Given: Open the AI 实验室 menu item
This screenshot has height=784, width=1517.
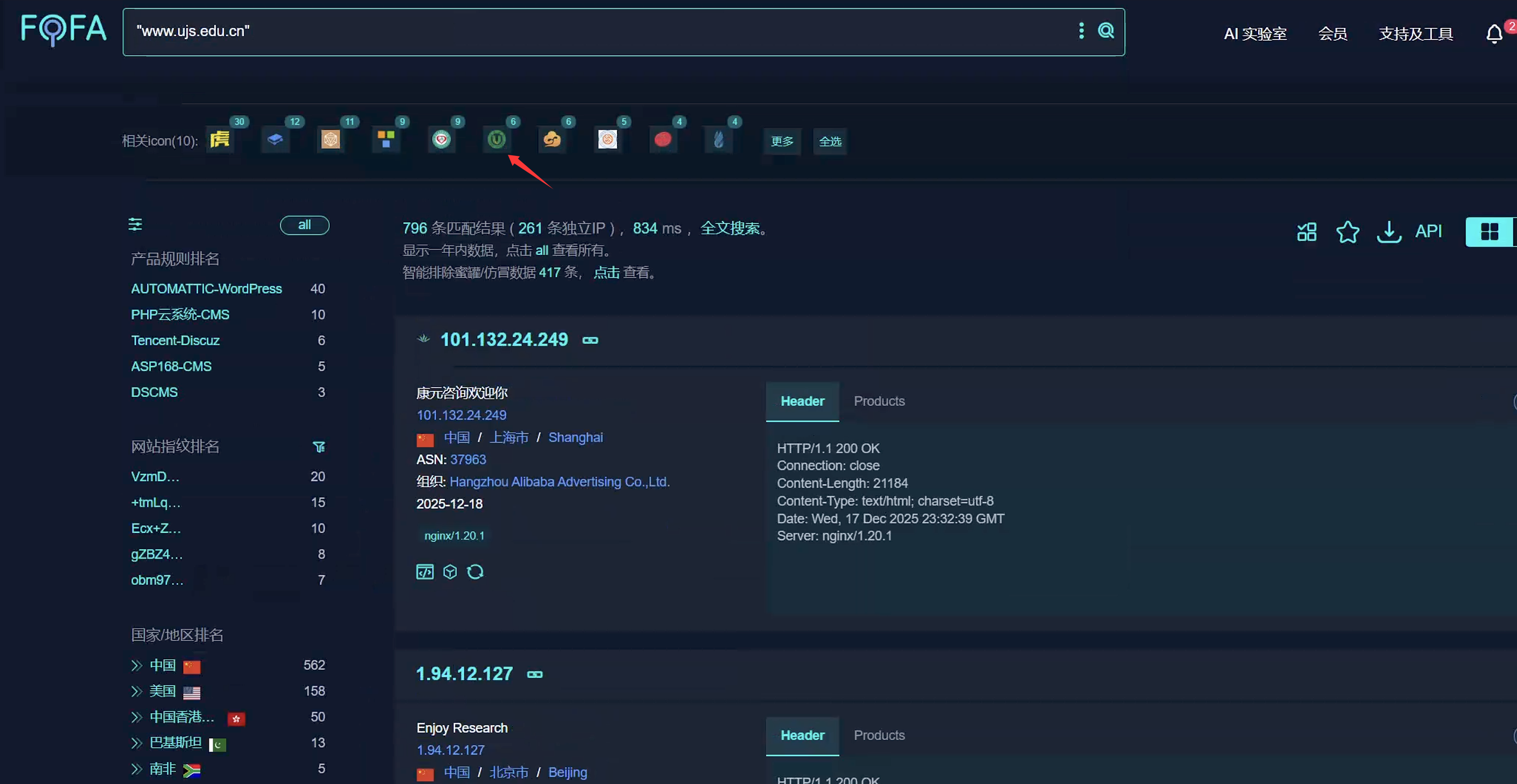Looking at the screenshot, I should click(x=1254, y=34).
